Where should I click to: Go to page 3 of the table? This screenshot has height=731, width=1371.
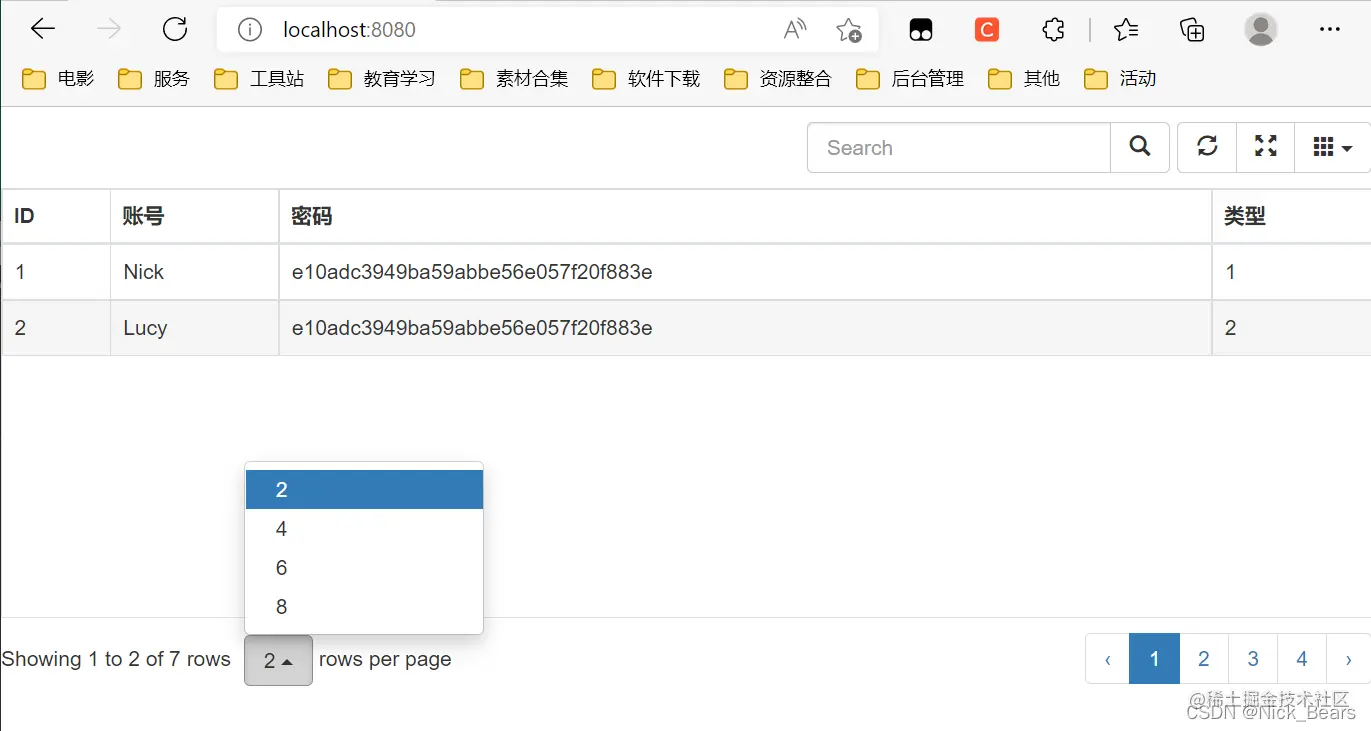point(1252,658)
